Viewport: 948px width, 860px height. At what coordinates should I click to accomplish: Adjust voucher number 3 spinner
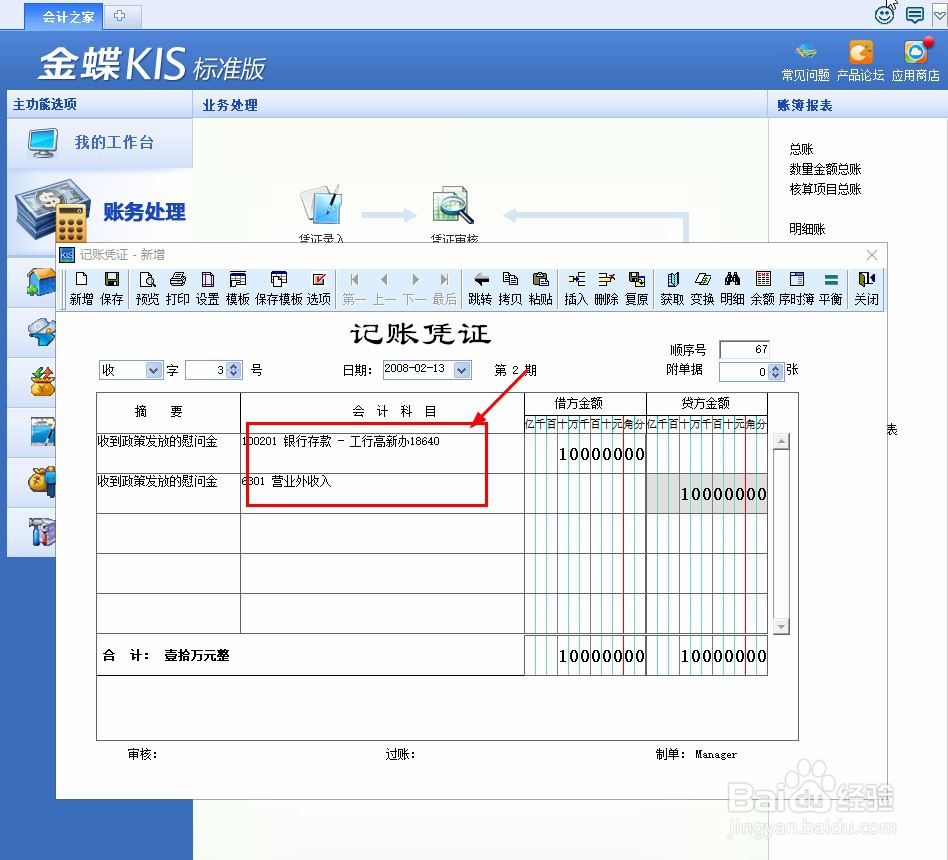click(234, 370)
